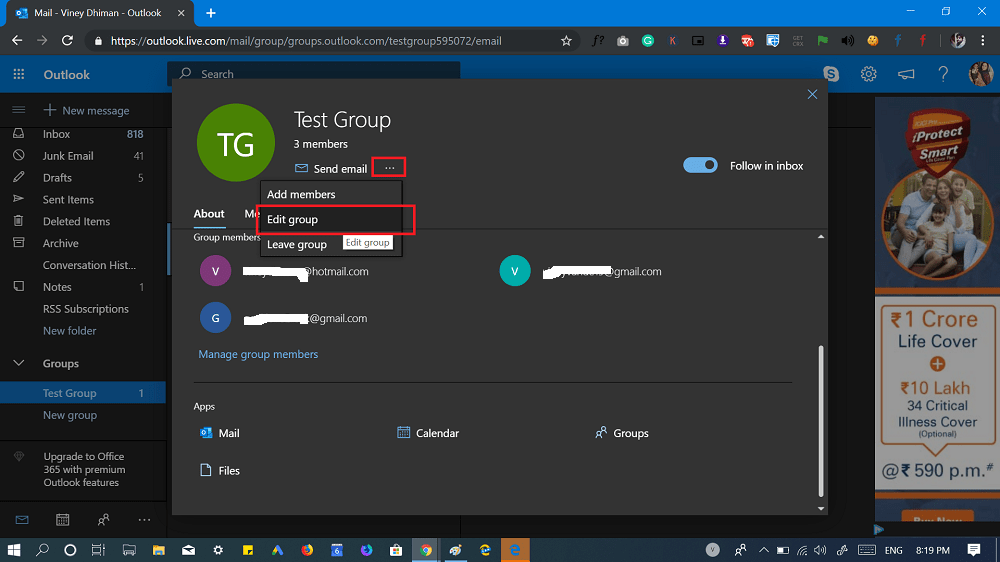Select the Mail browser tab
This screenshot has width=1000, height=562.
click(97, 13)
